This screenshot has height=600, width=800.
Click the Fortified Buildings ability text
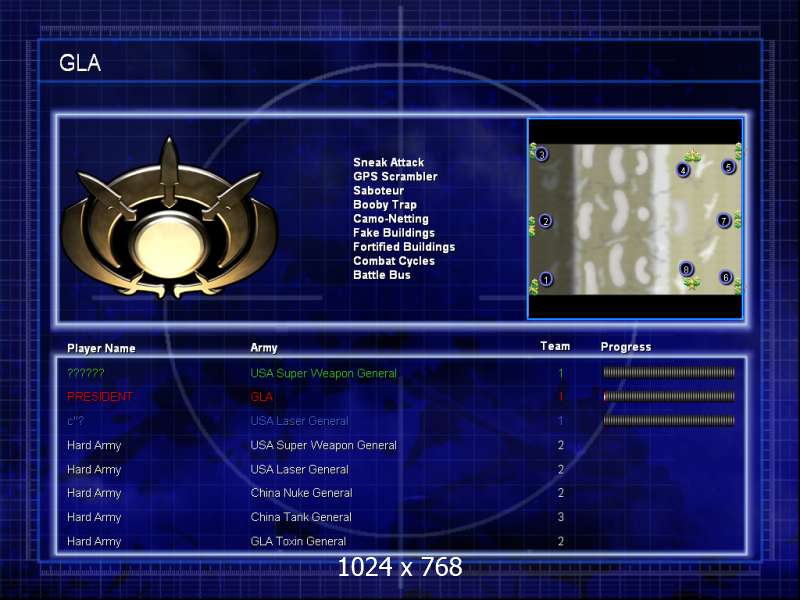point(404,247)
